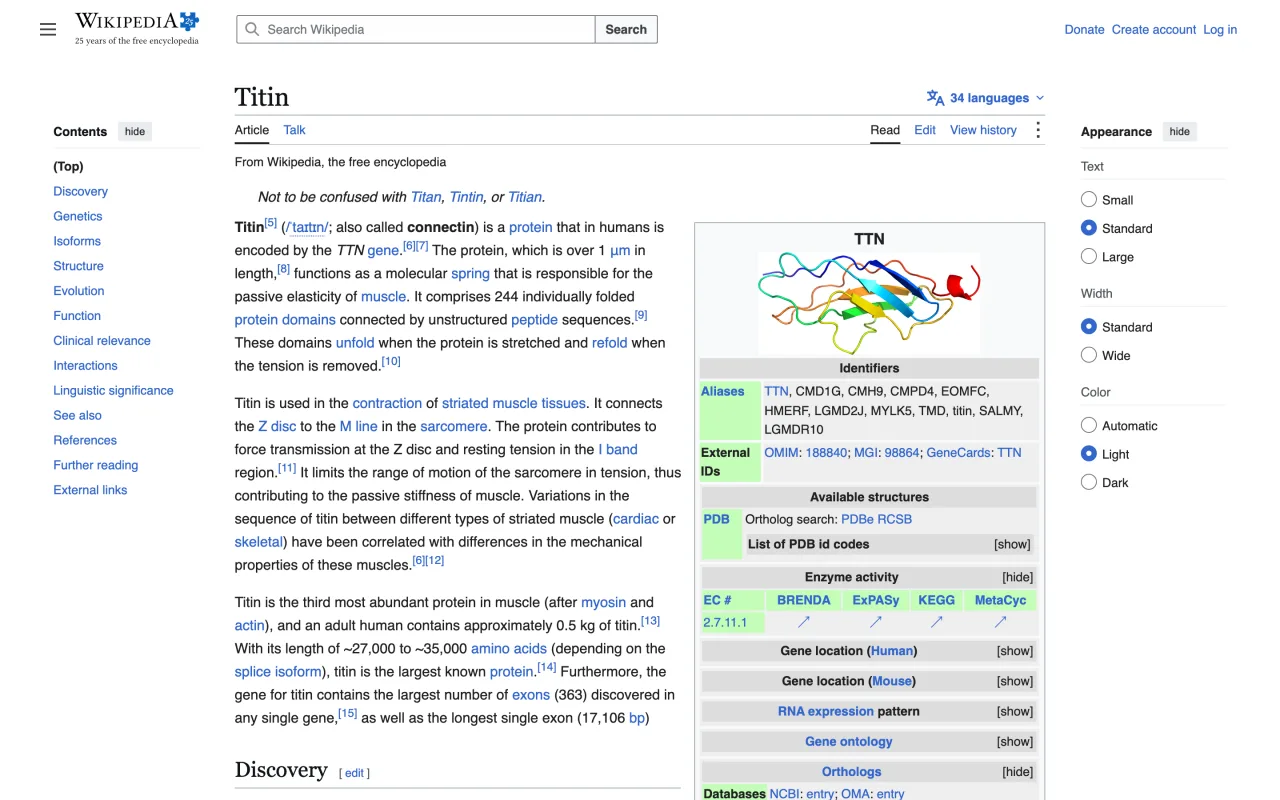The height and width of the screenshot is (800, 1280).
Task: Open the 34 languages dropdown
Action: (x=986, y=98)
